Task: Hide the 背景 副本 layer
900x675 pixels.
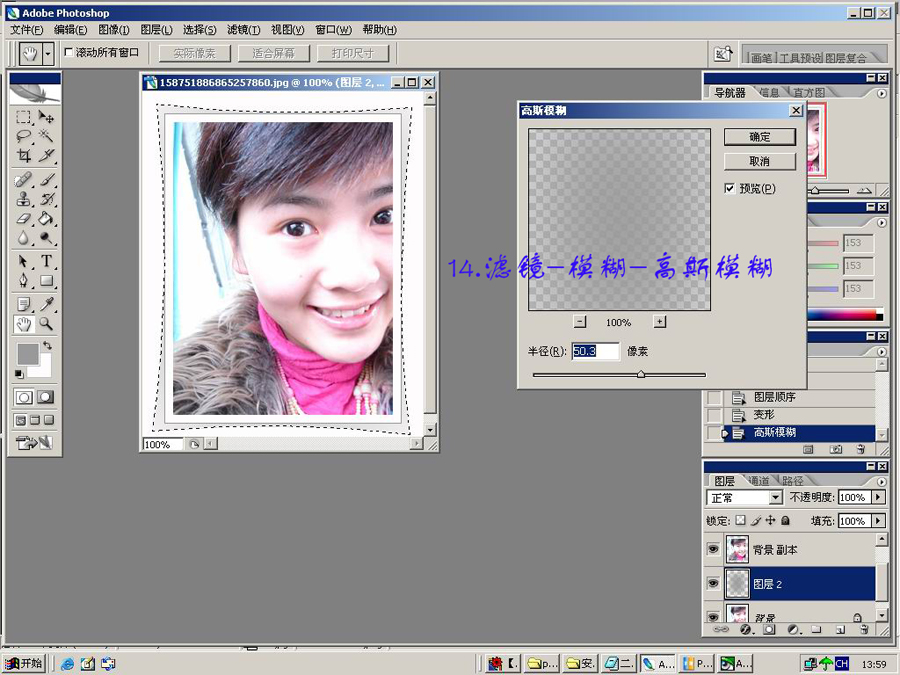Action: pyautogui.click(x=713, y=549)
